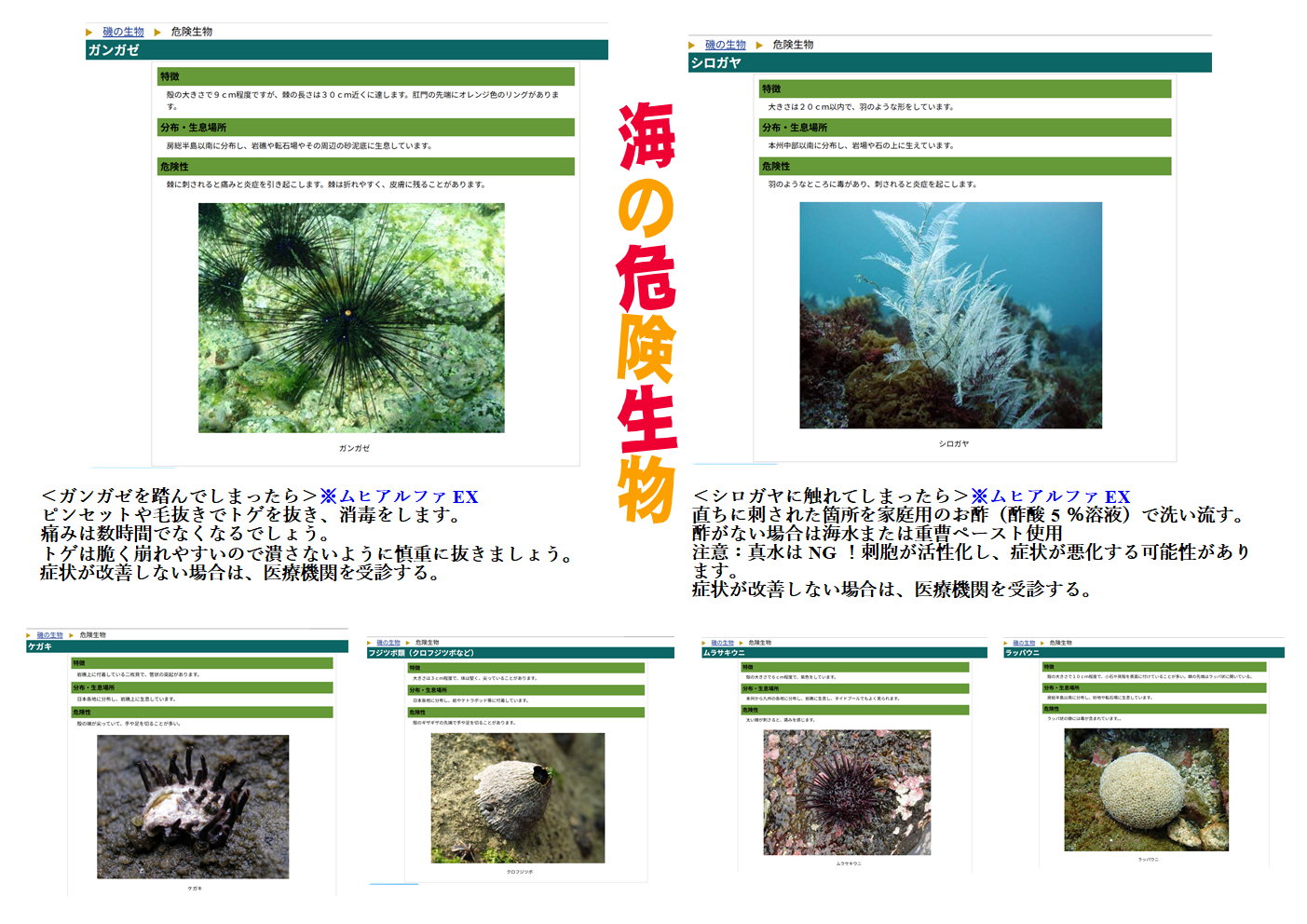The image size is (1307, 924).
Task: Click the vertical 海の危険生物 title
Action: (646, 312)
